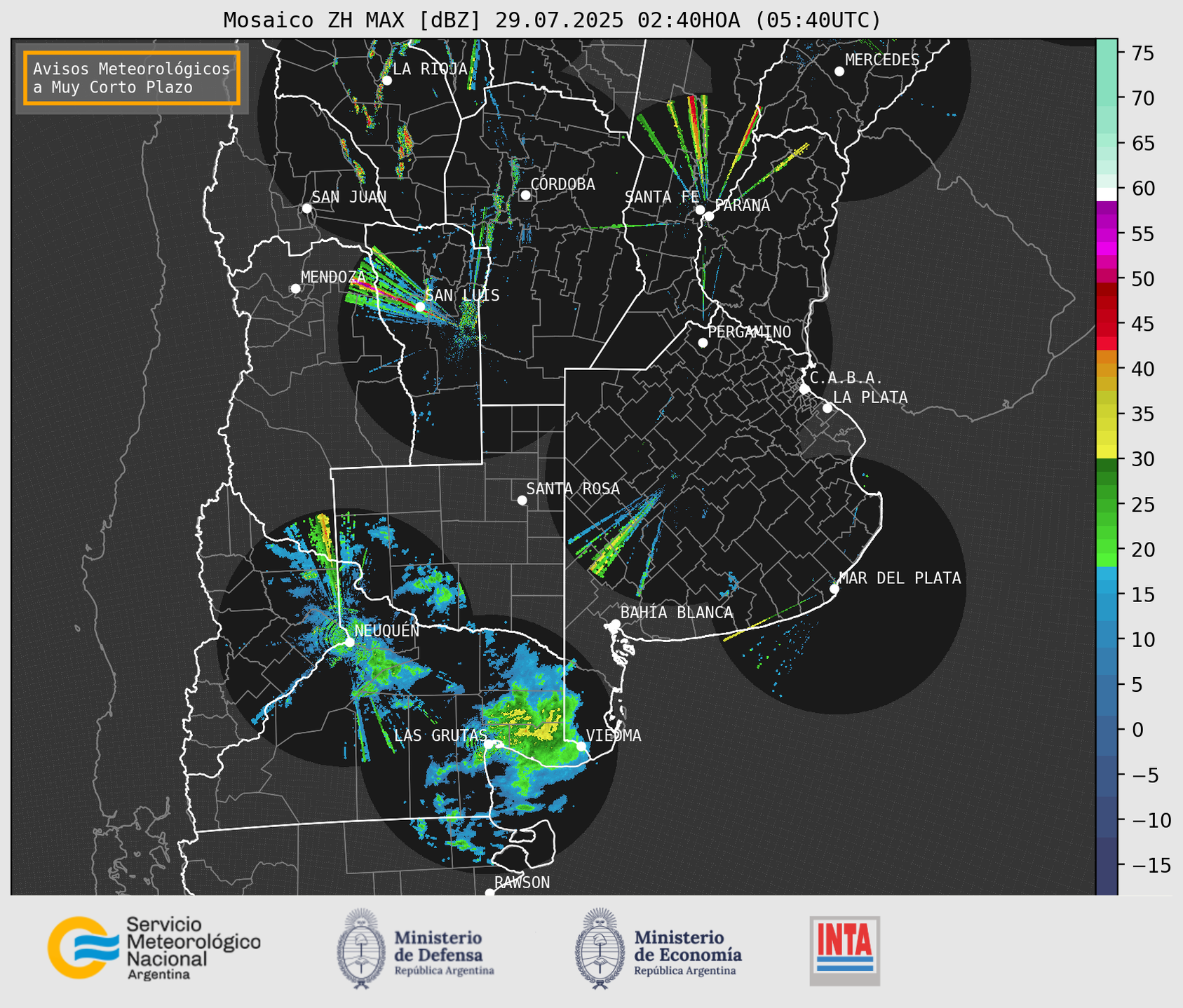Screen dimensions: 1183x1008
Task: Click the 30 scale label
Action: 1142,459
